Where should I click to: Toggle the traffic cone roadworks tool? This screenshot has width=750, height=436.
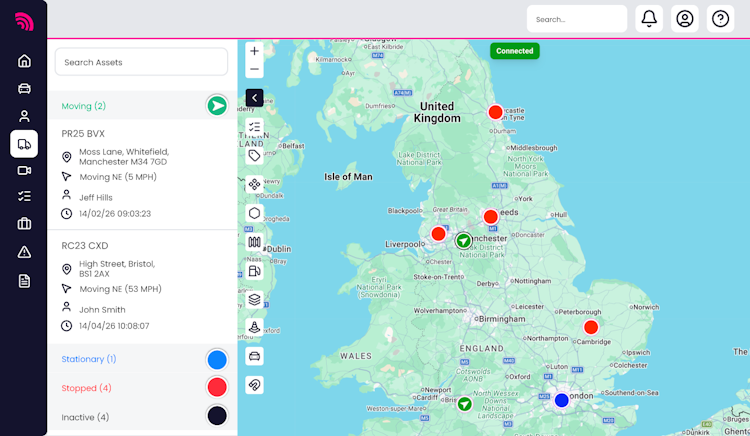tap(254, 327)
